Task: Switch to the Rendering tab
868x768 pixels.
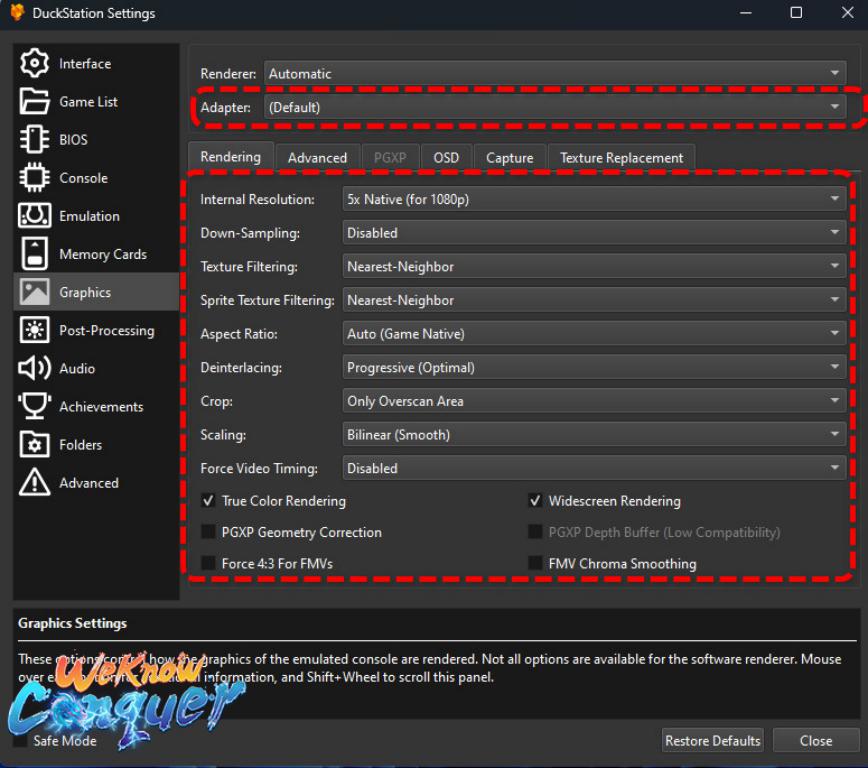Action: click(231, 157)
